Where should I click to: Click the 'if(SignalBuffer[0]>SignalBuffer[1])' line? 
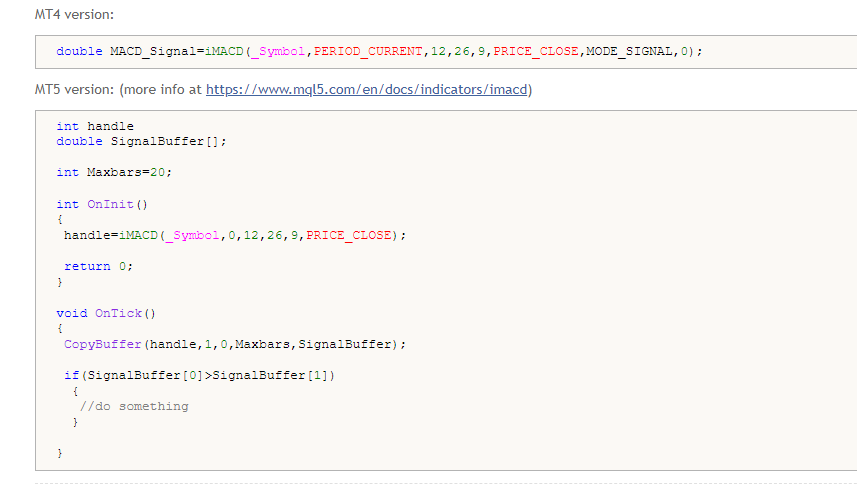(x=199, y=375)
